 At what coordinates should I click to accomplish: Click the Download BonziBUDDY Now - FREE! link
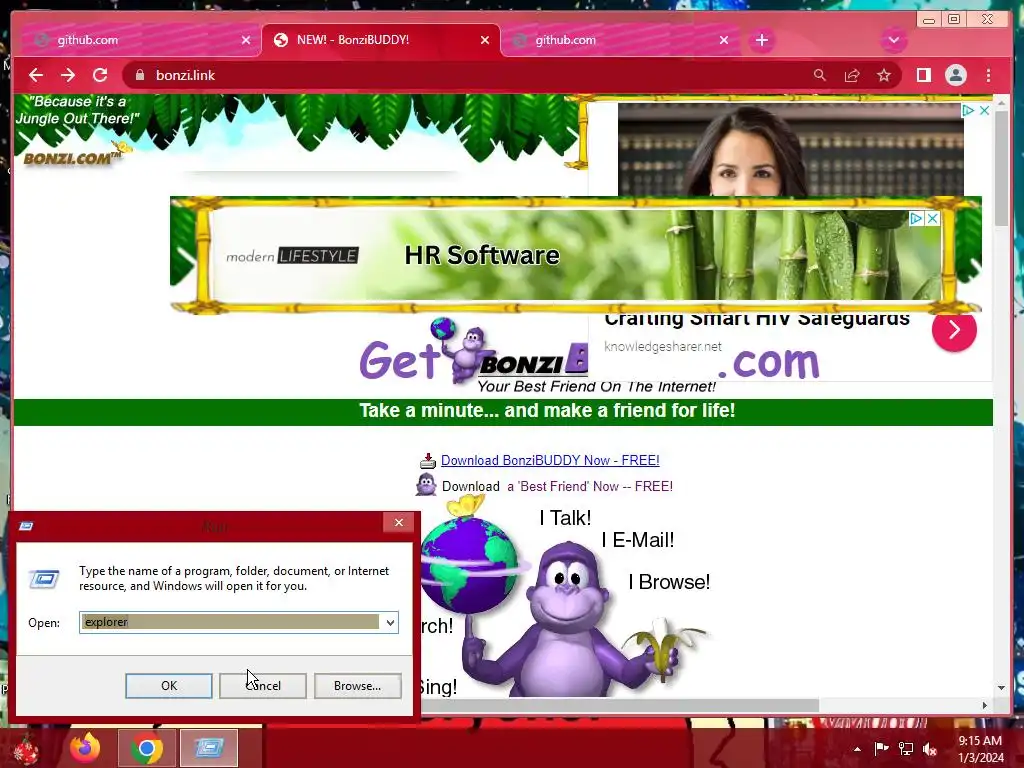pyautogui.click(x=550, y=460)
